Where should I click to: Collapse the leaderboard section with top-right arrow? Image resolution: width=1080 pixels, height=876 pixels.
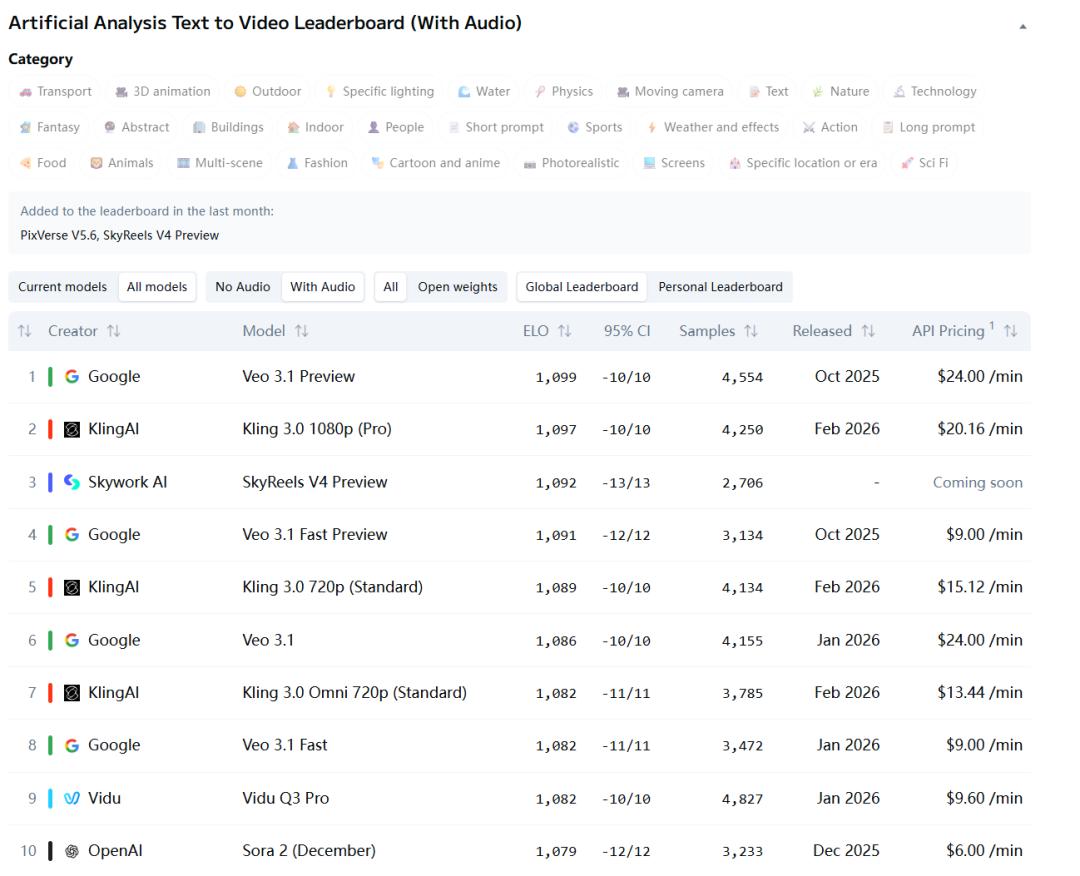pyautogui.click(x=1022, y=27)
